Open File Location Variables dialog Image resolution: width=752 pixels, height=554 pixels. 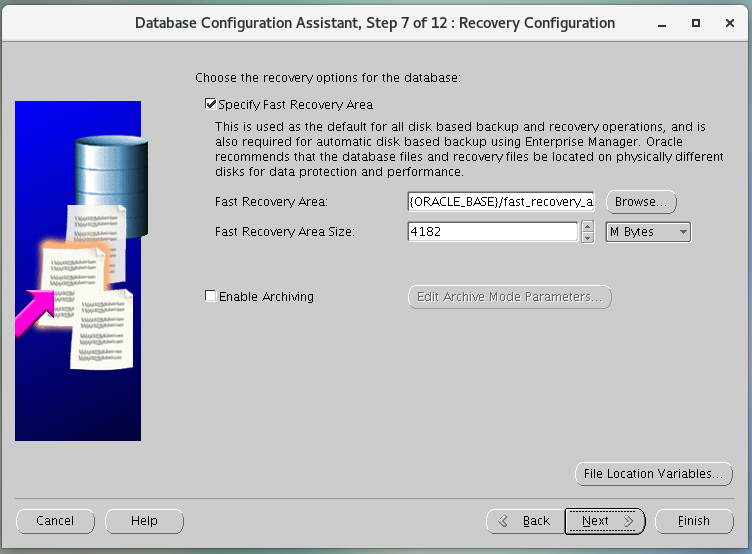pyautogui.click(x=654, y=474)
